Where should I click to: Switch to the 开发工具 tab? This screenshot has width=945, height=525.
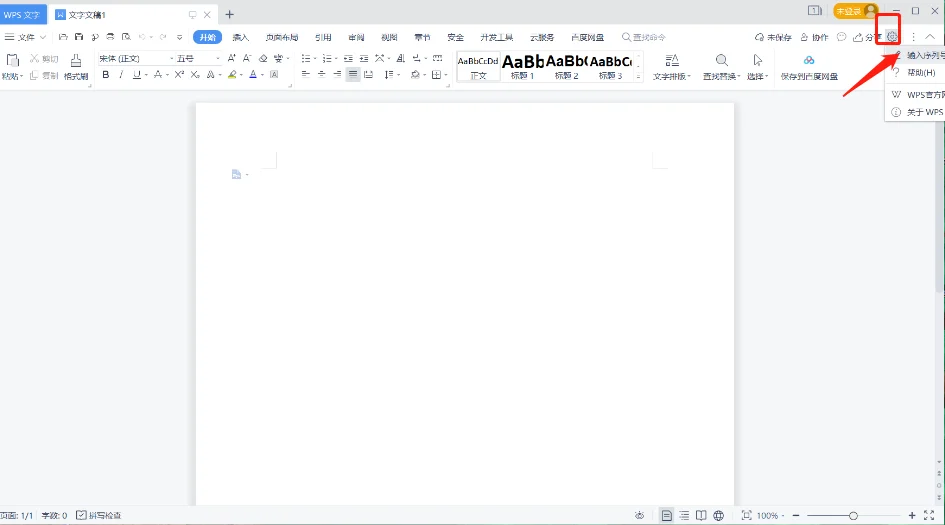(x=497, y=37)
